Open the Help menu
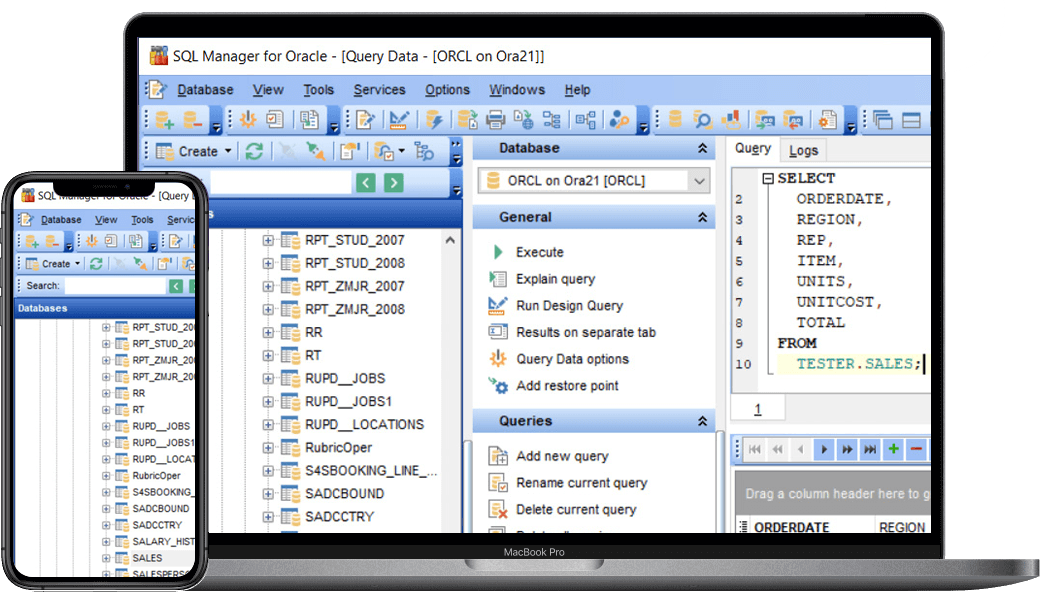This screenshot has height=593, width=1041. 578,90
